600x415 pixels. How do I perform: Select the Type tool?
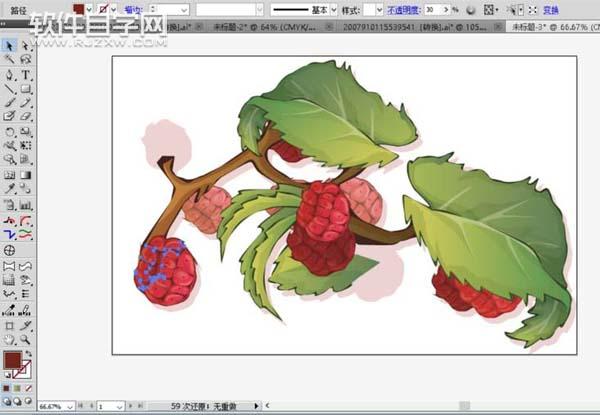click(x=25, y=74)
